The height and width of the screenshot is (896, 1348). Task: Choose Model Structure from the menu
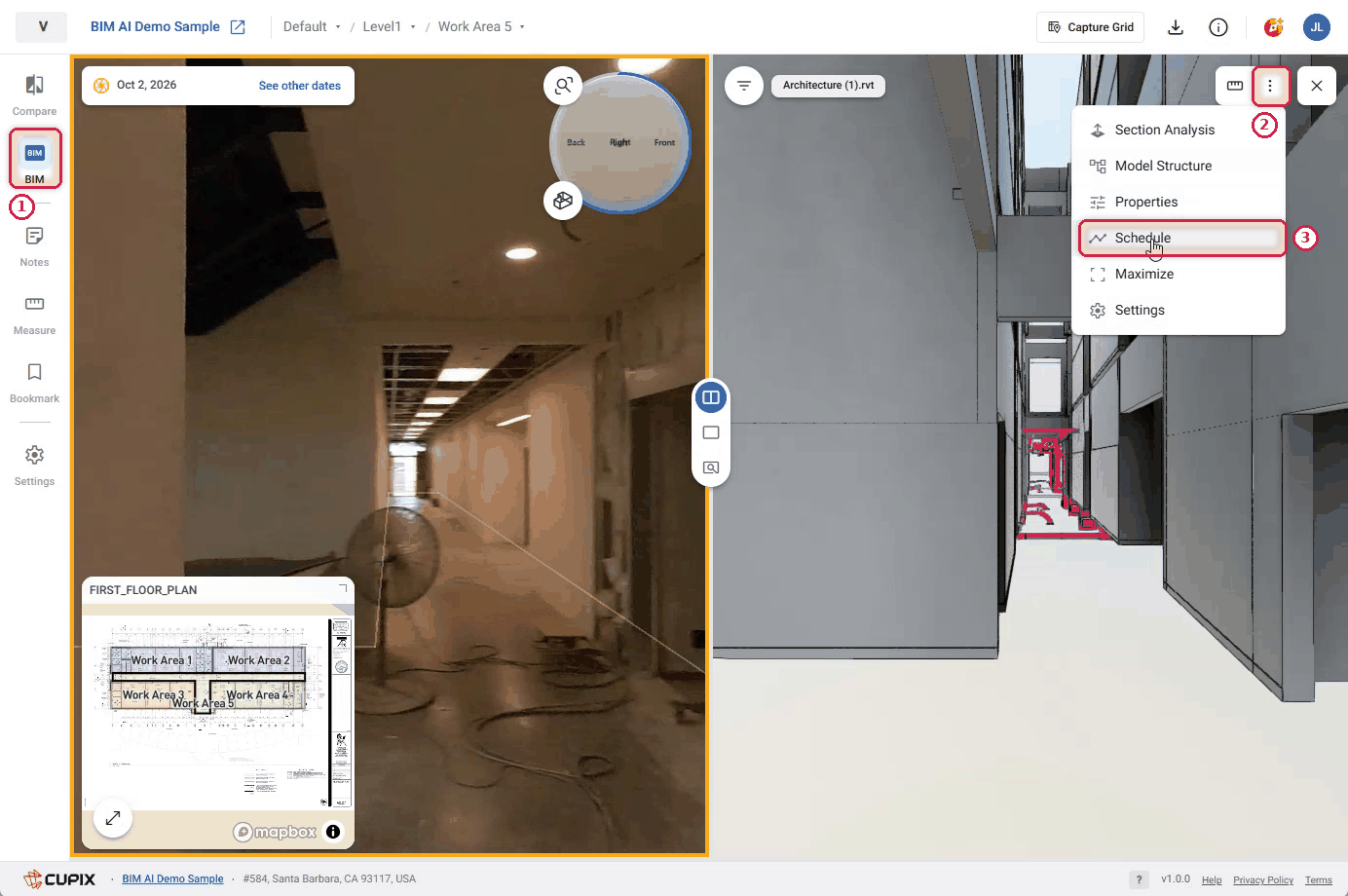pyautogui.click(x=1179, y=166)
